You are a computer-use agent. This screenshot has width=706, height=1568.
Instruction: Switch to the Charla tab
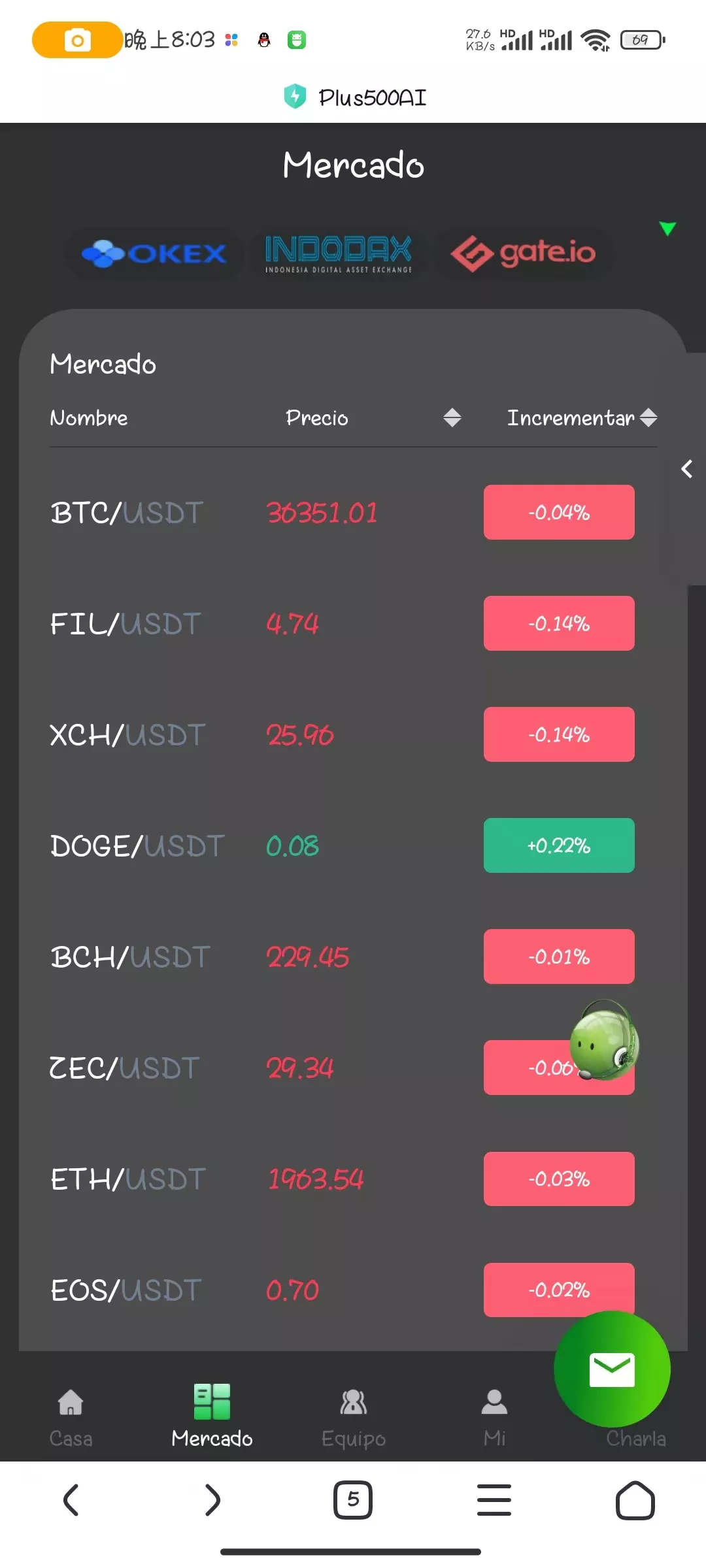[x=635, y=1438]
